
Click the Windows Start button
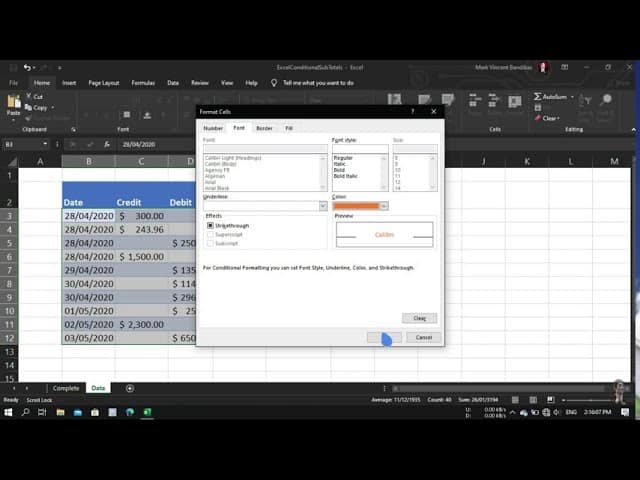8,411
